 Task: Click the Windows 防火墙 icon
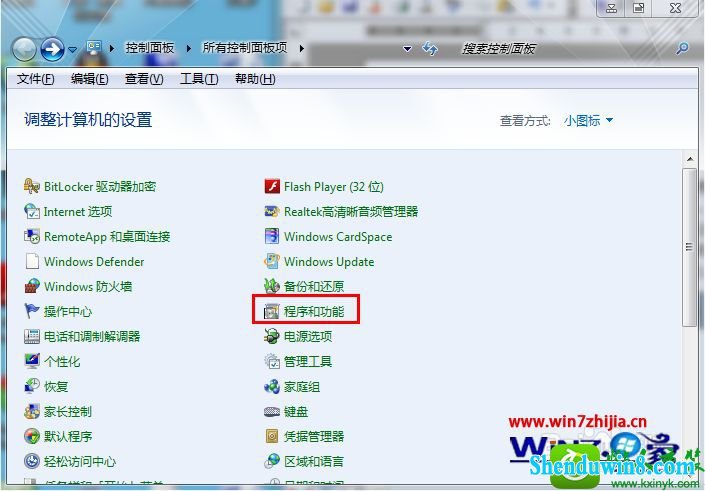[x=31, y=286]
